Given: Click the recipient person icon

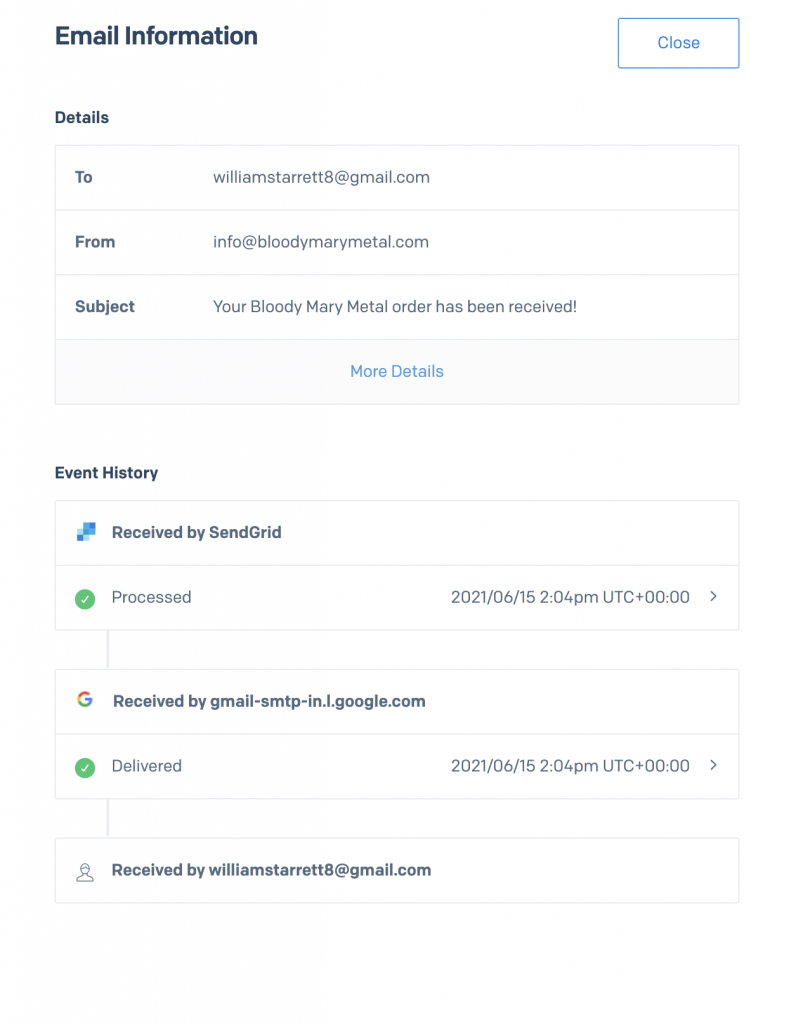Looking at the screenshot, I should (x=85, y=871).
